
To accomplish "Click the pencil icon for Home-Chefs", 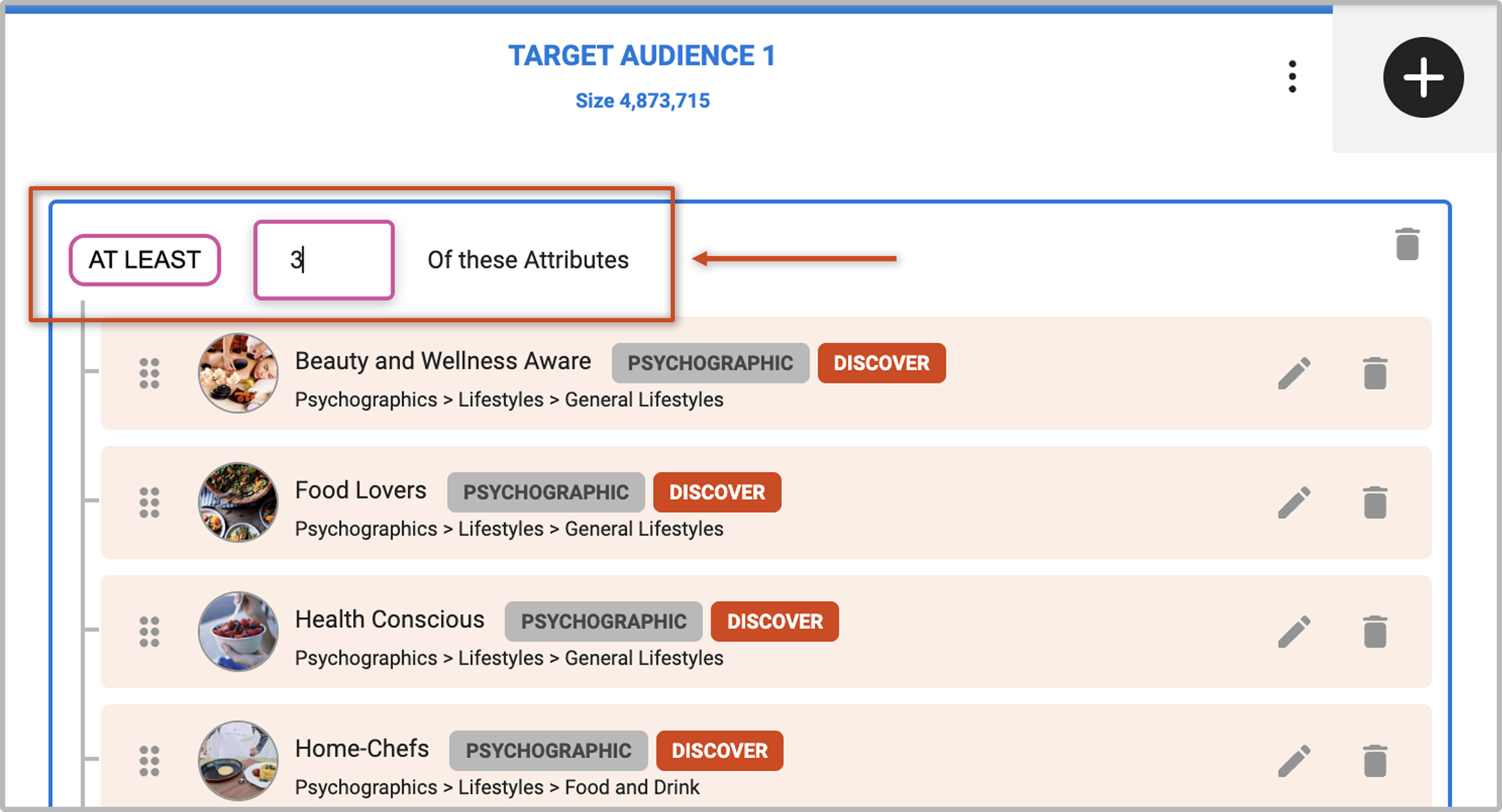I will pyautogui.click(x=1294, y=761).
